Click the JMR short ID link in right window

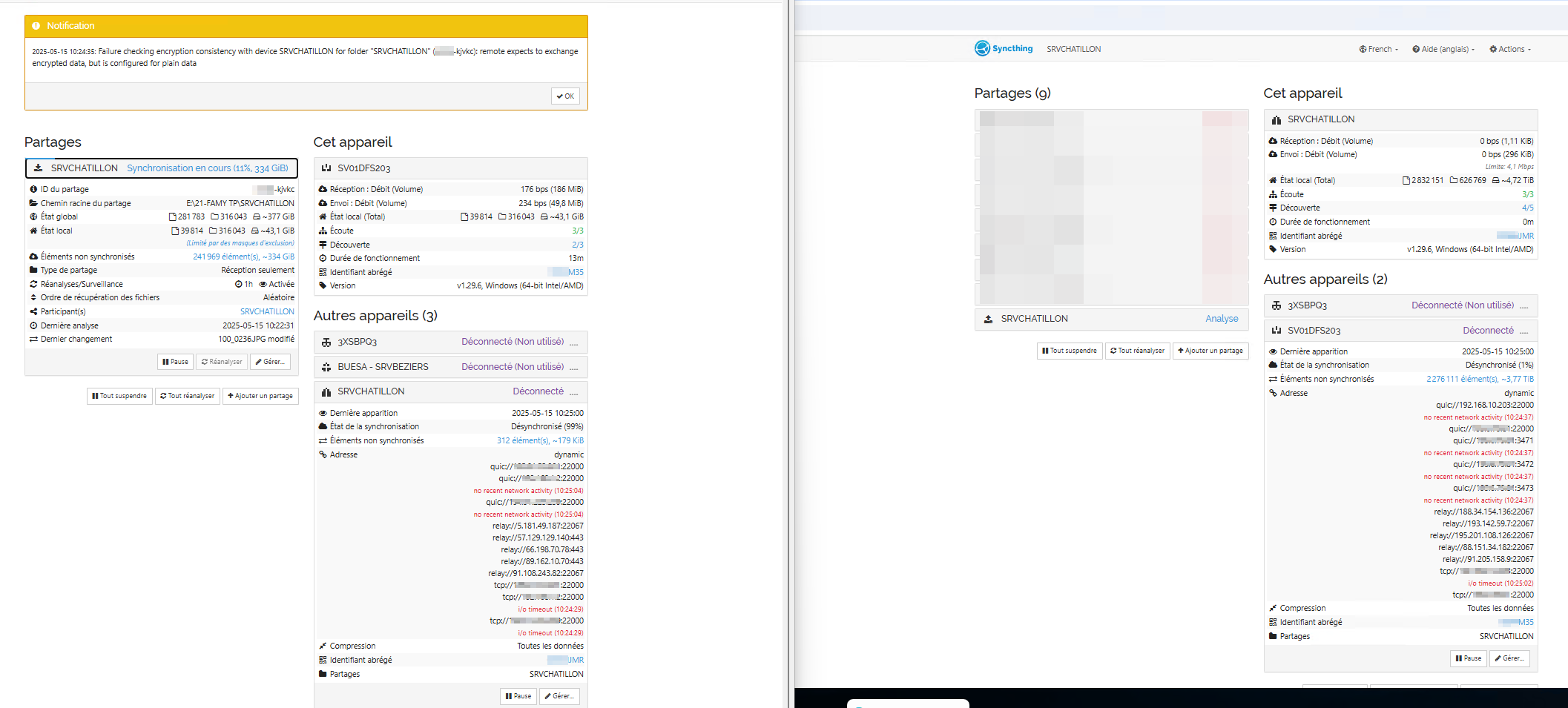click(1515, 236)
